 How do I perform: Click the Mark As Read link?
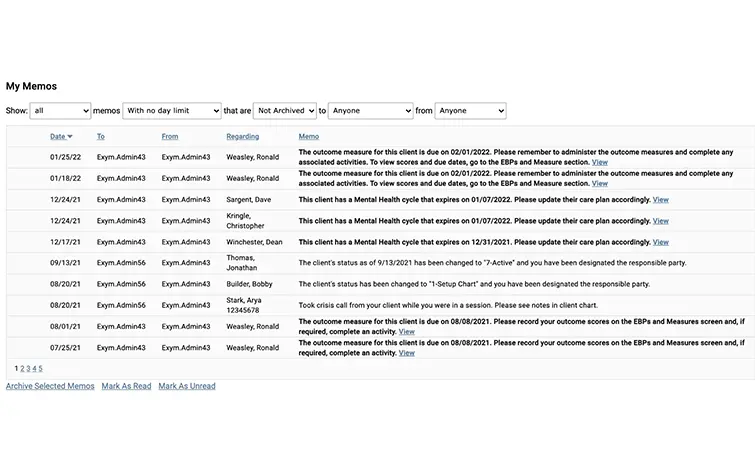click(126, 386)
